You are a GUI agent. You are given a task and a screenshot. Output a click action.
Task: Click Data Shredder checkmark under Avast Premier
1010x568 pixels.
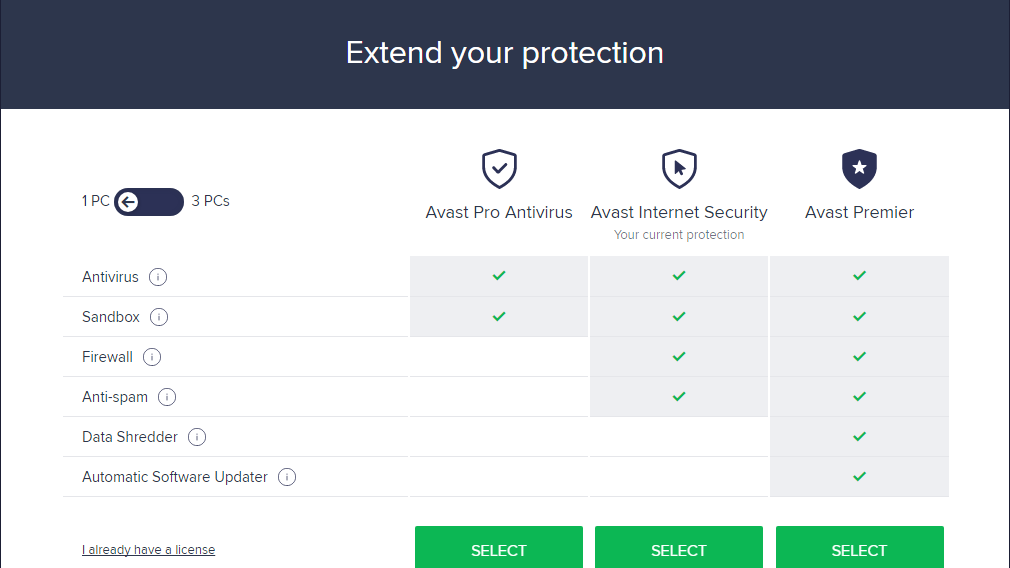[859, 437]
